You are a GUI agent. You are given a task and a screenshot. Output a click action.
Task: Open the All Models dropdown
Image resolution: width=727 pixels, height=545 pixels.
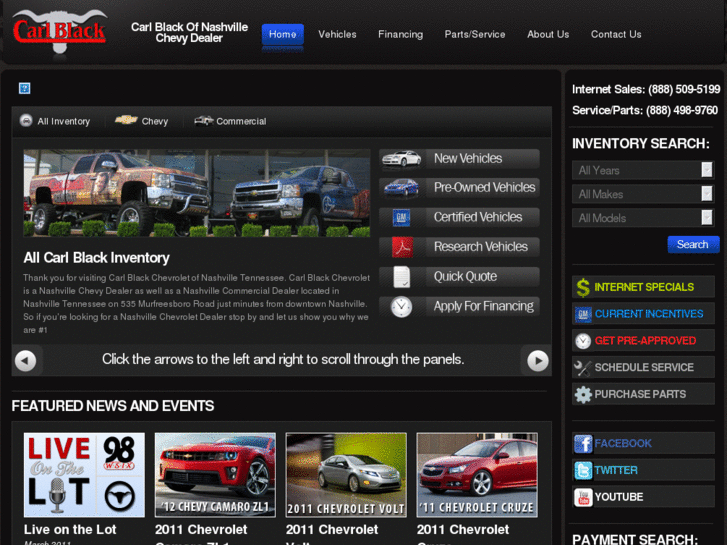pyautogui.click(x=643, y=218)
